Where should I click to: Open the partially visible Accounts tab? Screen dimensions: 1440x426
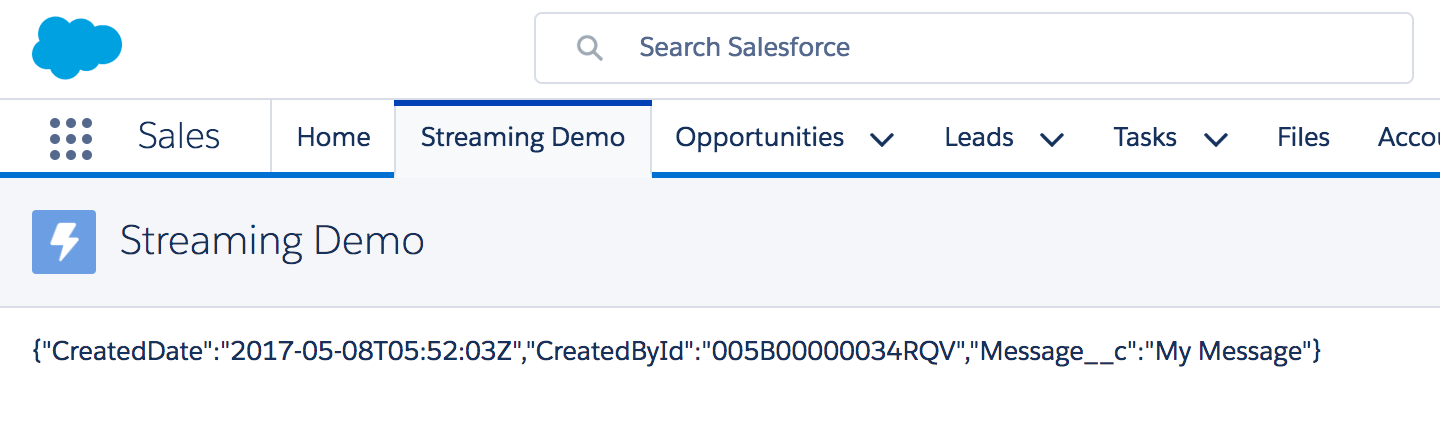pos(1408,137)
